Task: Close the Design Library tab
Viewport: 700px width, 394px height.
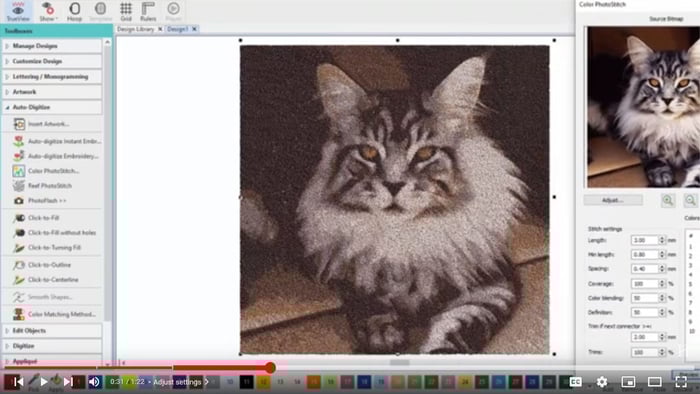Action: click(160, 29)
